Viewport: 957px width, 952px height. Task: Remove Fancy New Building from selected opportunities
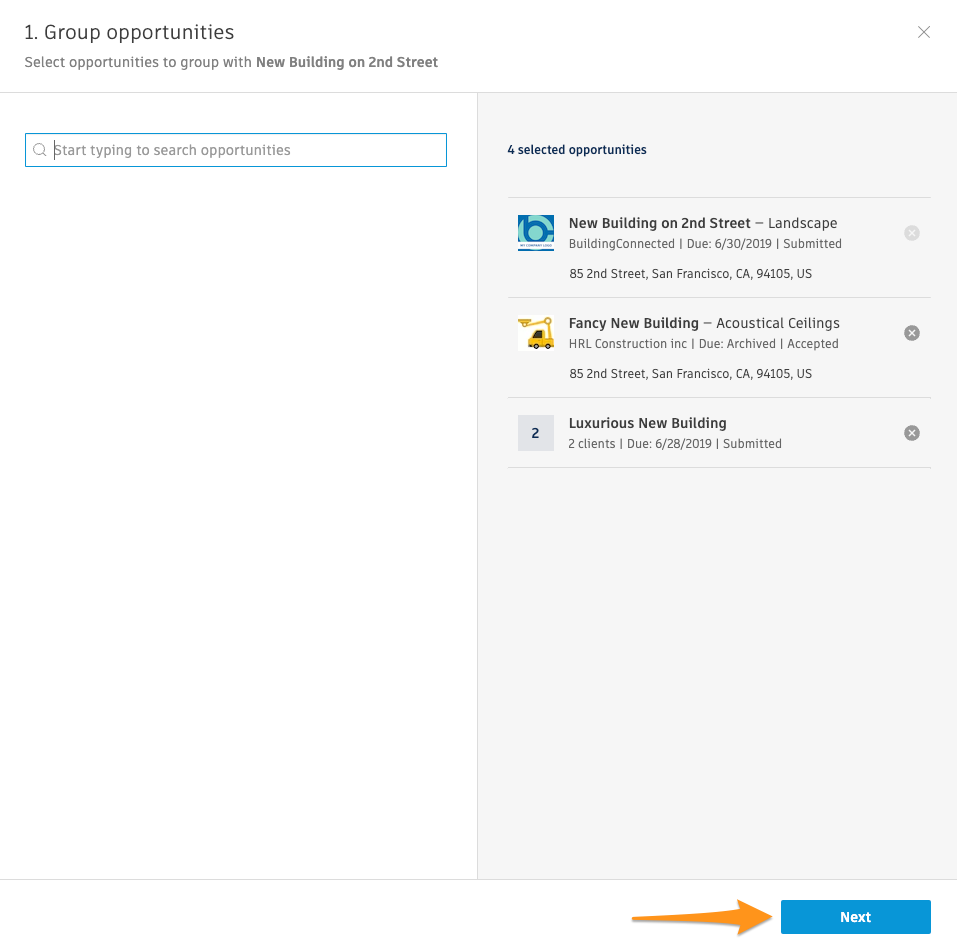point(912,333)
